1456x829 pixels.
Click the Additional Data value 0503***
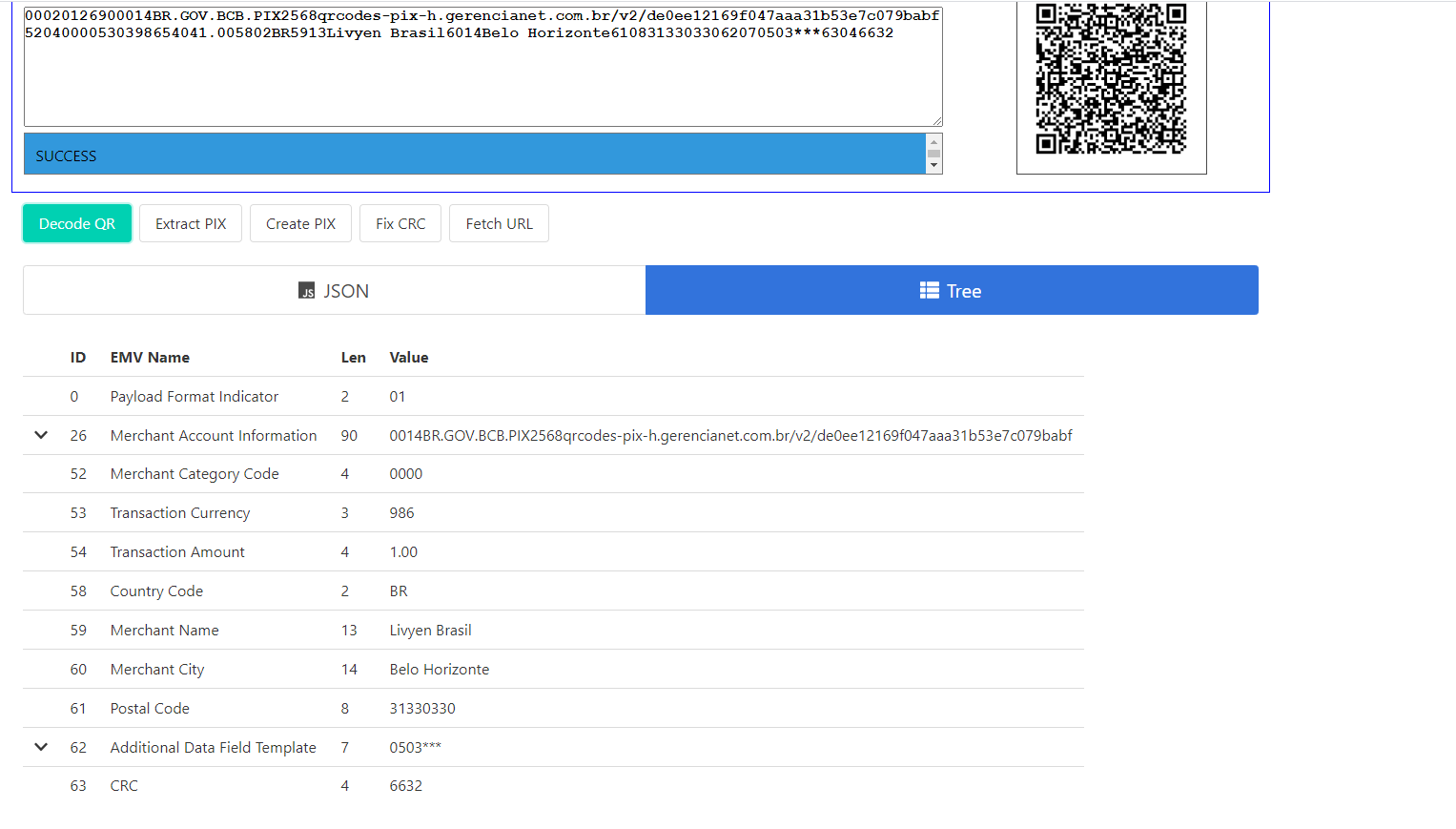click(415, 747)
